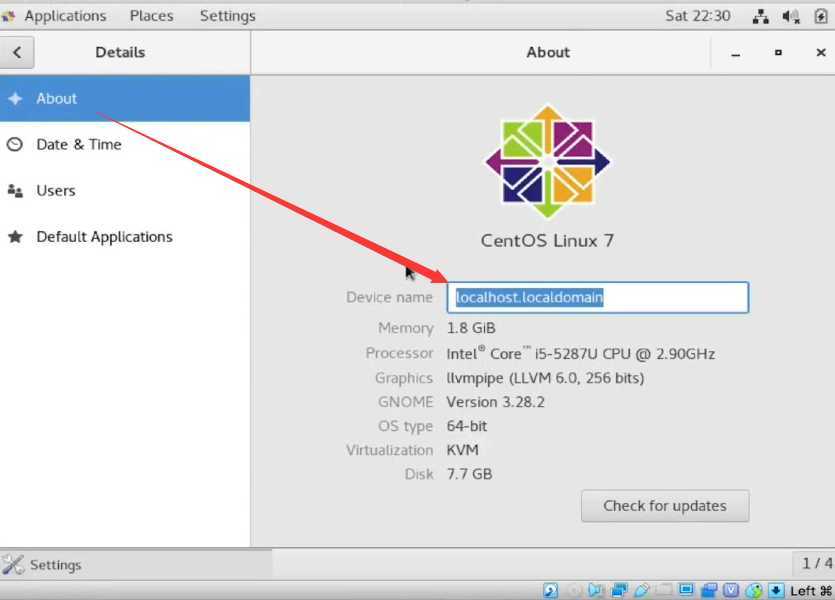Click the VirtualBox USB pen icon
Viewport: 835px width, 600px height.
coord(642,590)
